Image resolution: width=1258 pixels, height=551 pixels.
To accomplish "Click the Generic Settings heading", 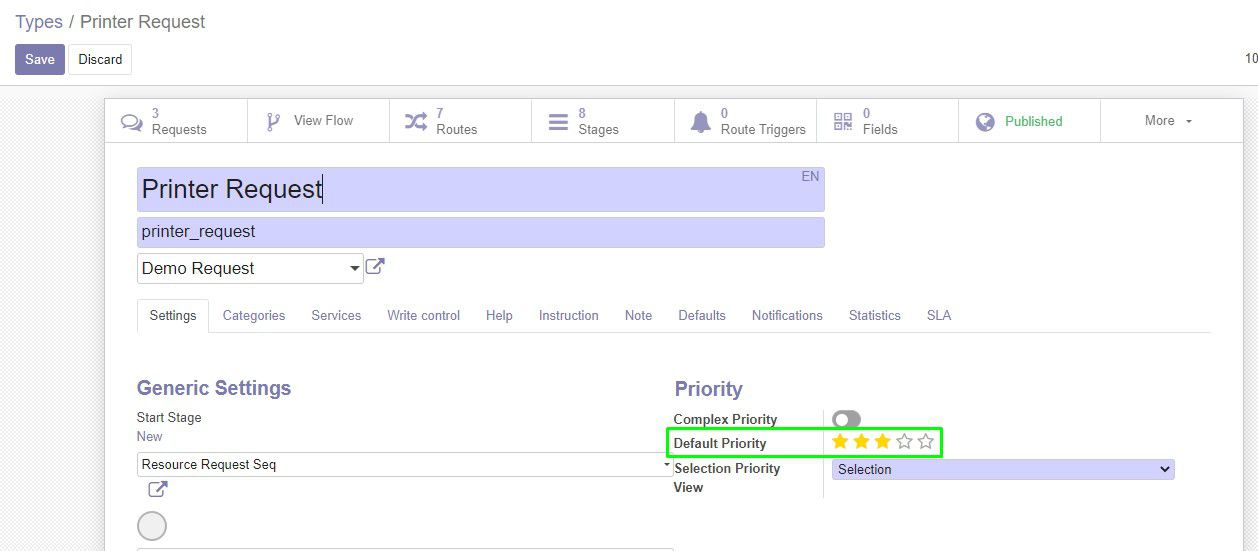I will (214, 388).
